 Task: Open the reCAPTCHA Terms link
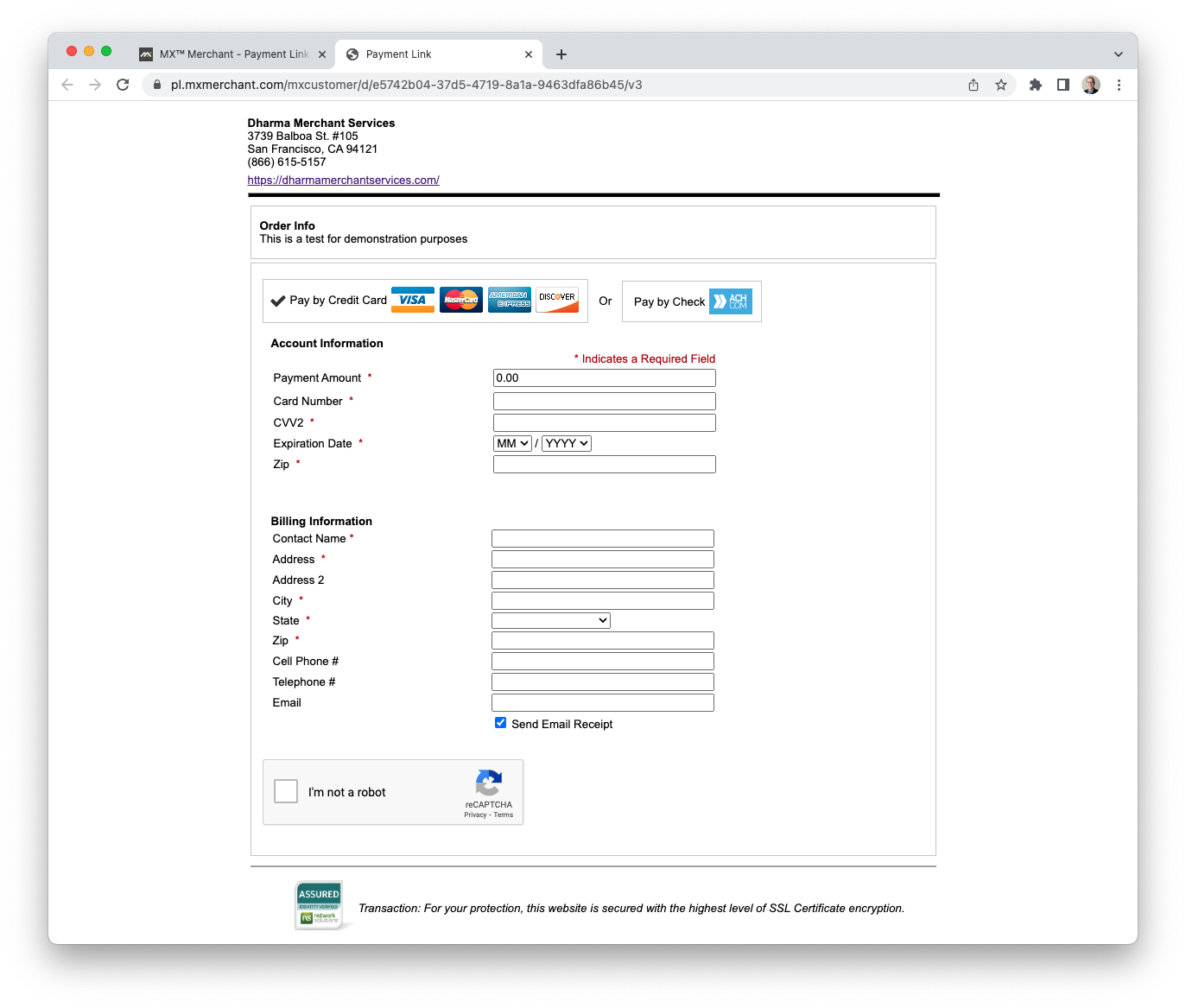503,815
